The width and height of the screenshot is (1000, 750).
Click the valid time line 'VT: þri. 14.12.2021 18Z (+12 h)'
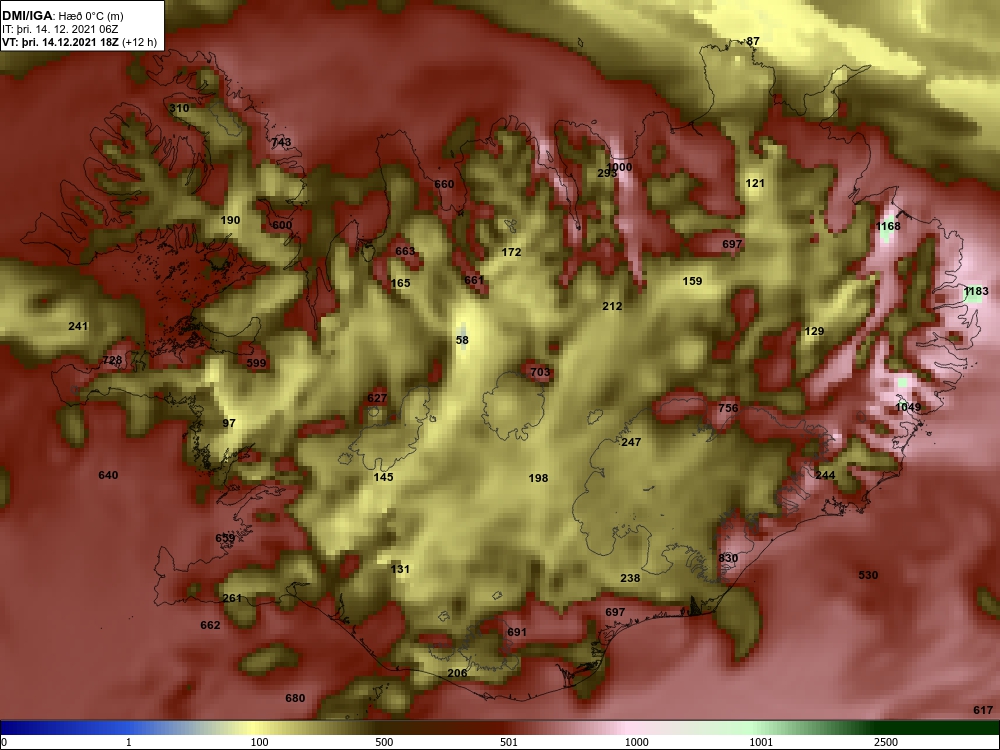80,42
